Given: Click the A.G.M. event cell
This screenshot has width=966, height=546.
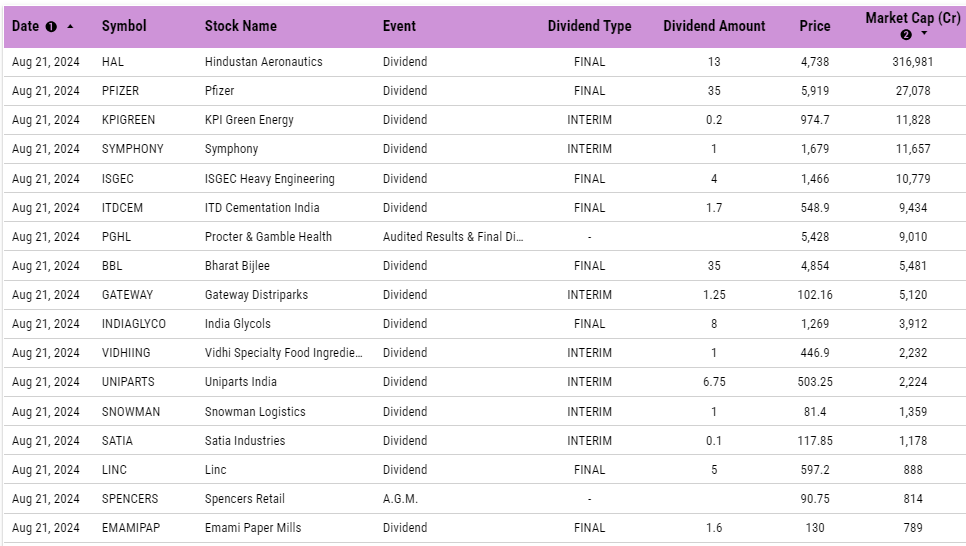Looking at the screenshot, I should (400, 499).
